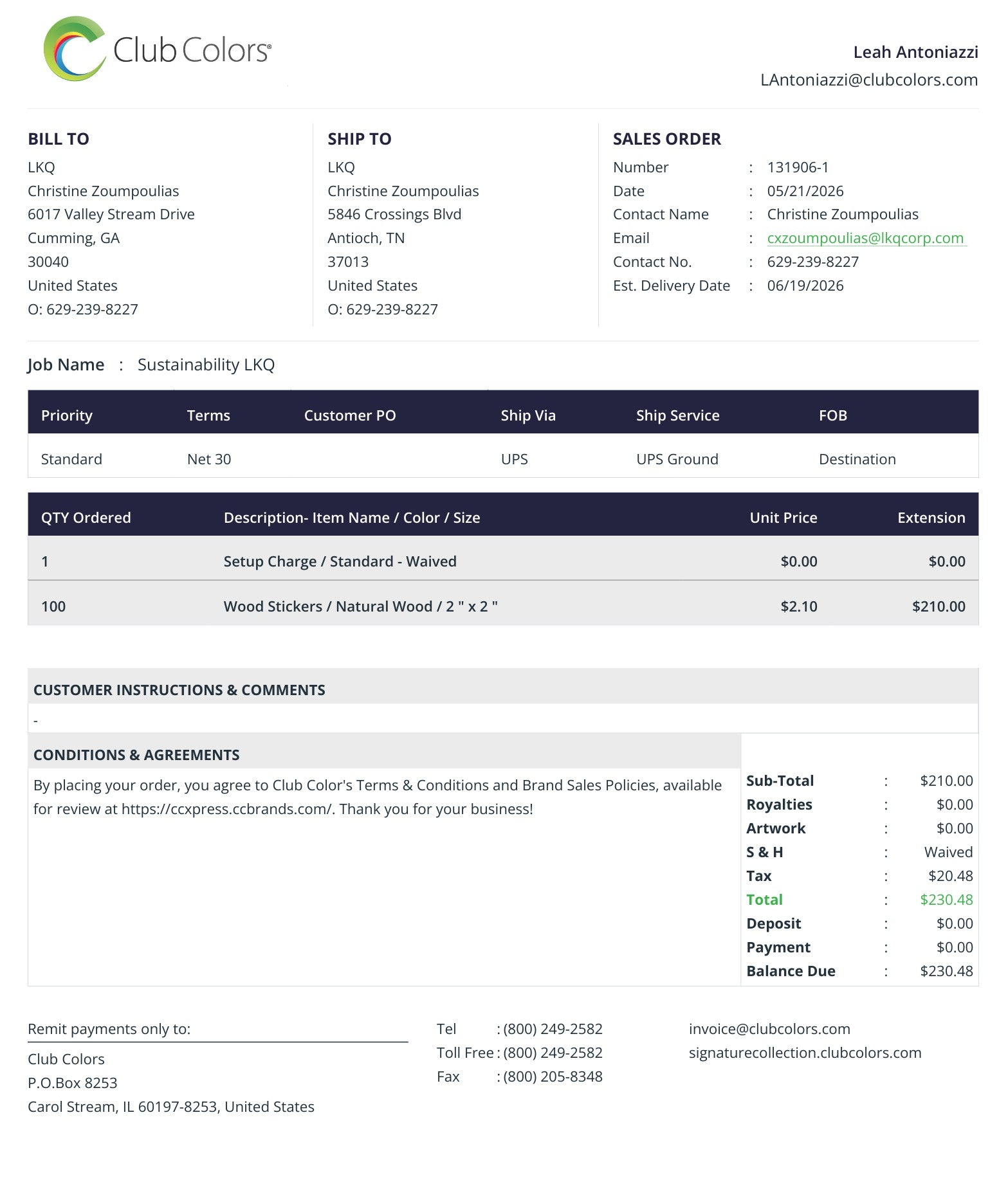Open the cxzoumpoulias@lkqcorp.com email link
Screen dimensions: 1008x1180
[865, 238]
